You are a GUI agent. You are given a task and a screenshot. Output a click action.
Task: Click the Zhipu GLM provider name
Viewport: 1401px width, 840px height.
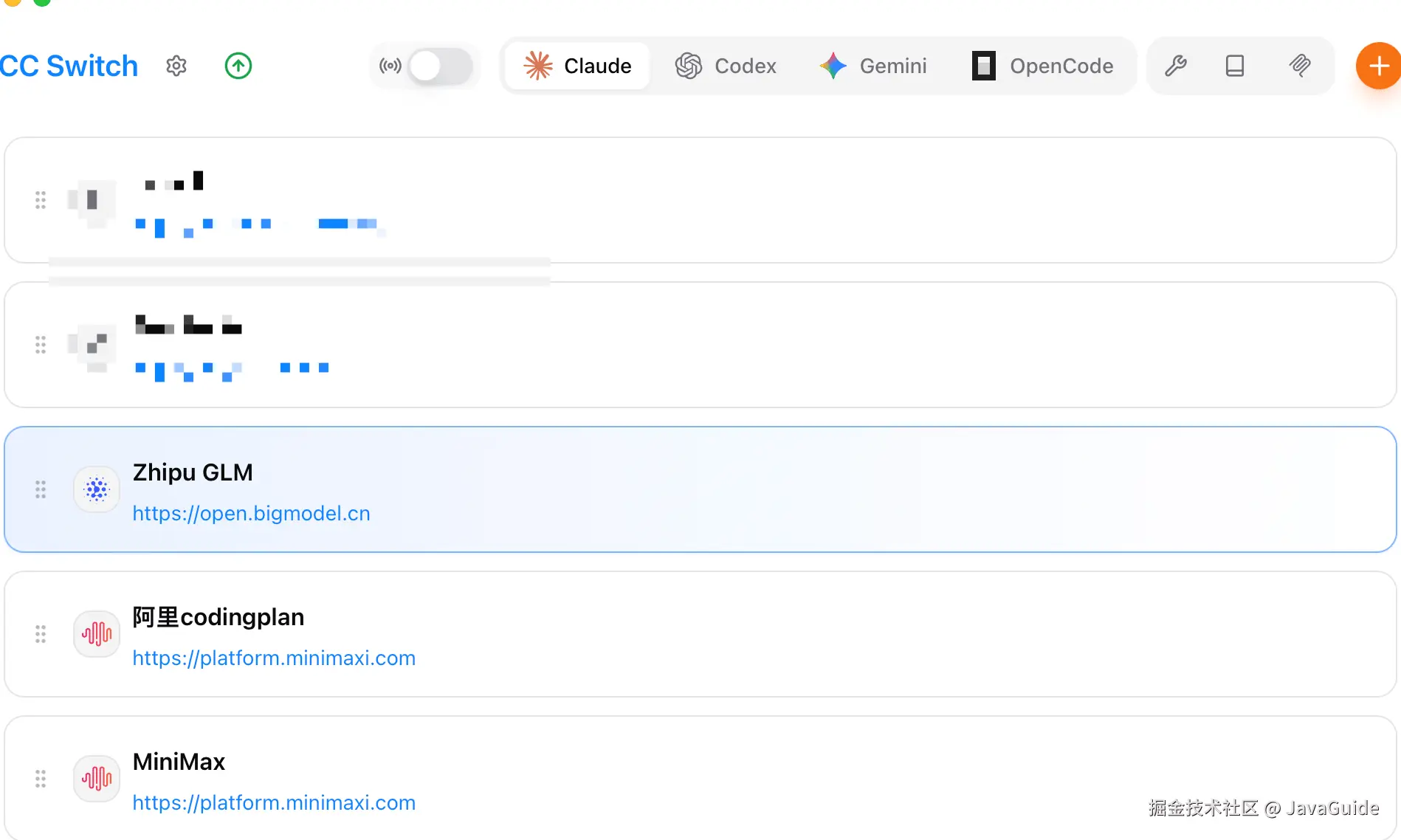point(193,472)
